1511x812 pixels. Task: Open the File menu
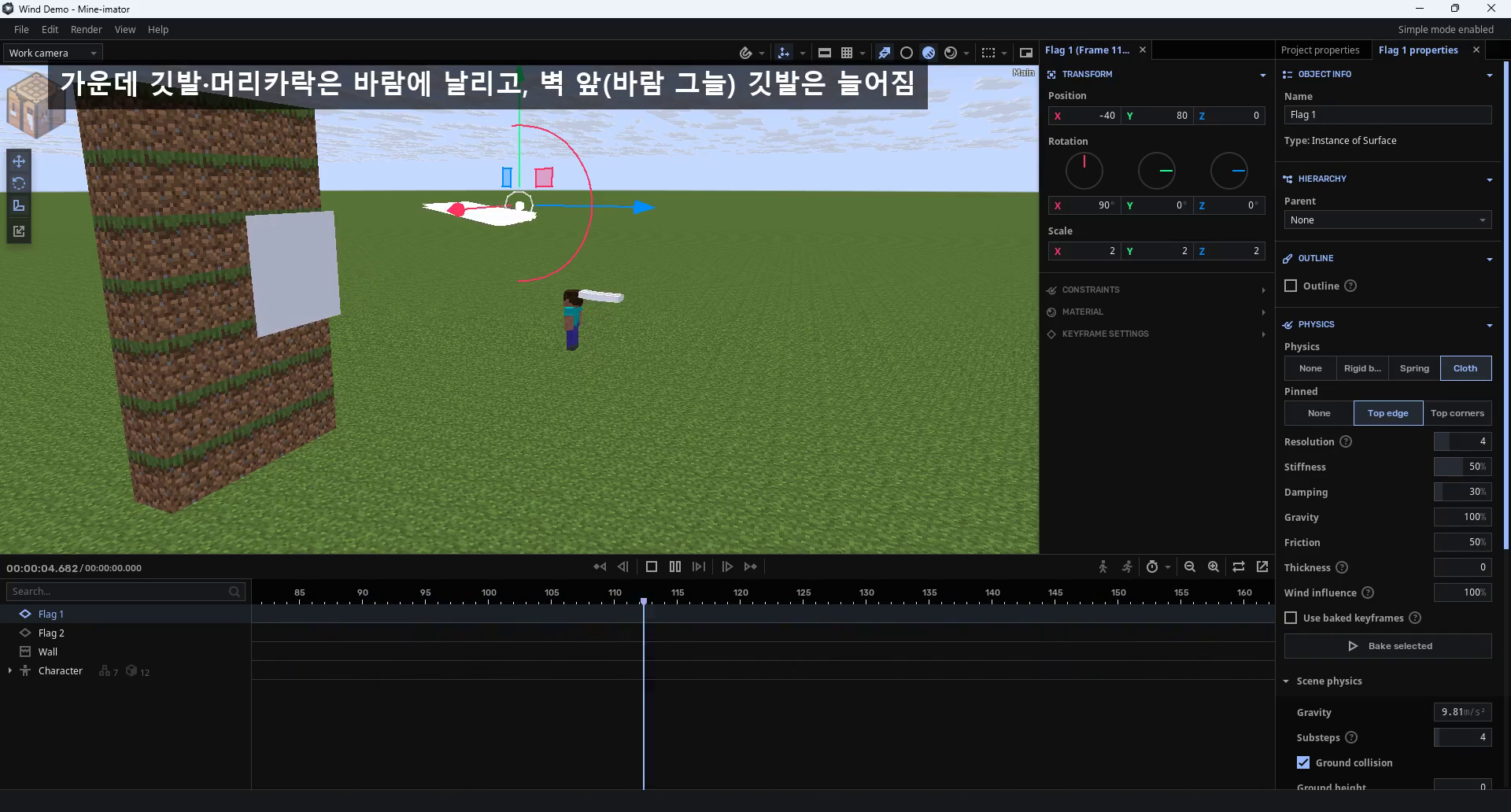(x=21, y=29)
